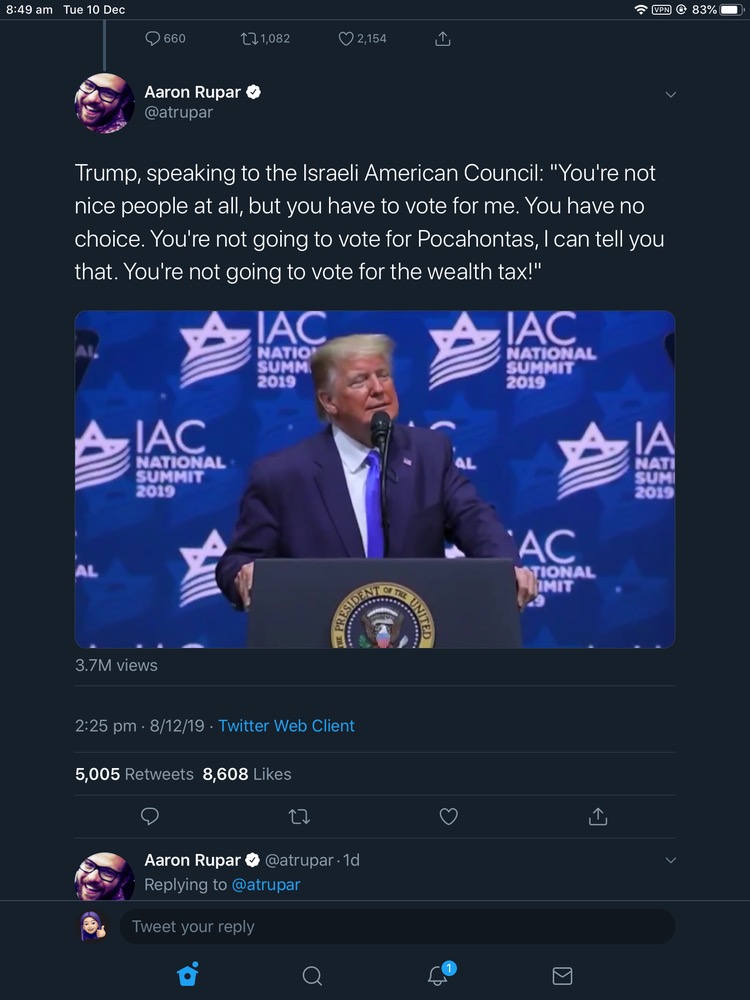Open the @atrupar mention link in reply
Viewport: 750px width, 1000px height.
(265, 884)
